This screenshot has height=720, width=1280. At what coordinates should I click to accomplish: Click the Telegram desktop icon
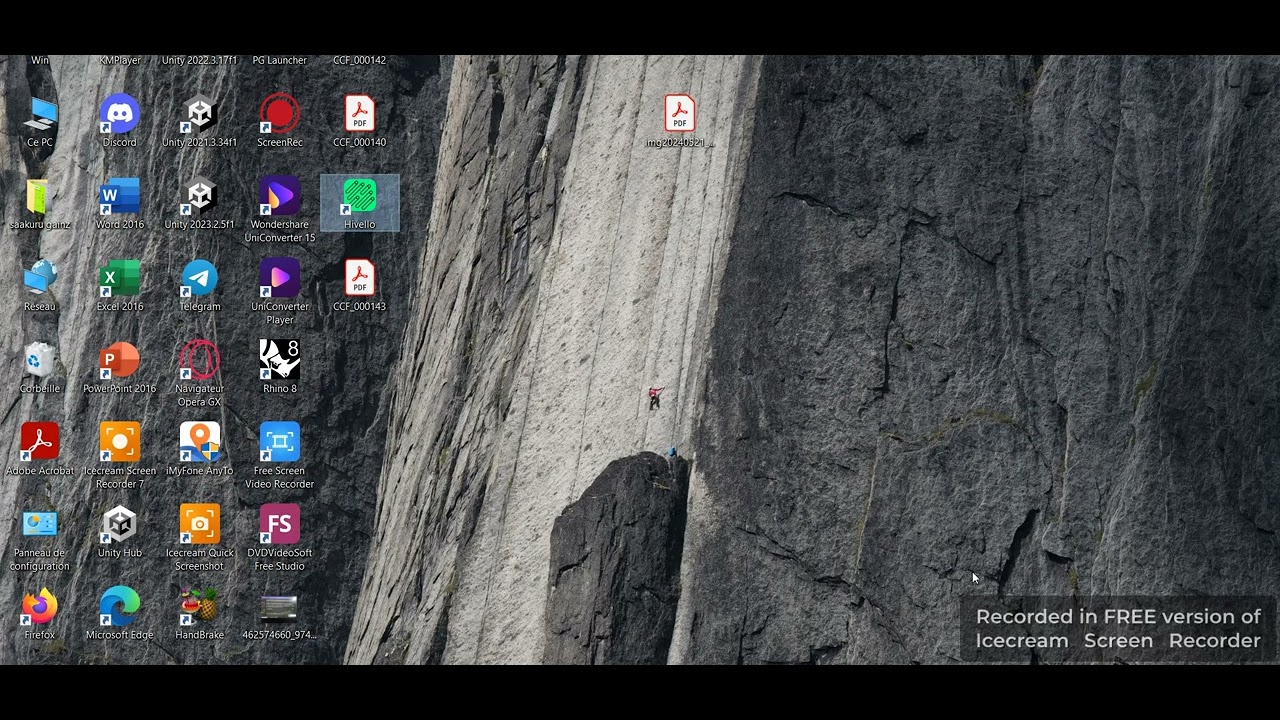click(x=200, y=280)
